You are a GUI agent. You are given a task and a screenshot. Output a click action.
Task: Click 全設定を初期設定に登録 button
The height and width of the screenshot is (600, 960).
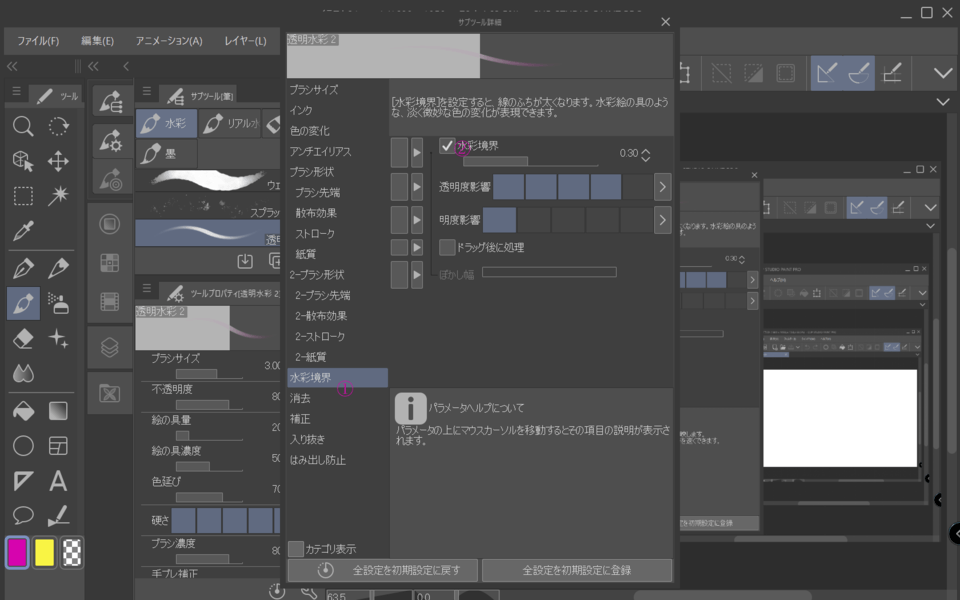pyautogui.click(x=577, y=570)
